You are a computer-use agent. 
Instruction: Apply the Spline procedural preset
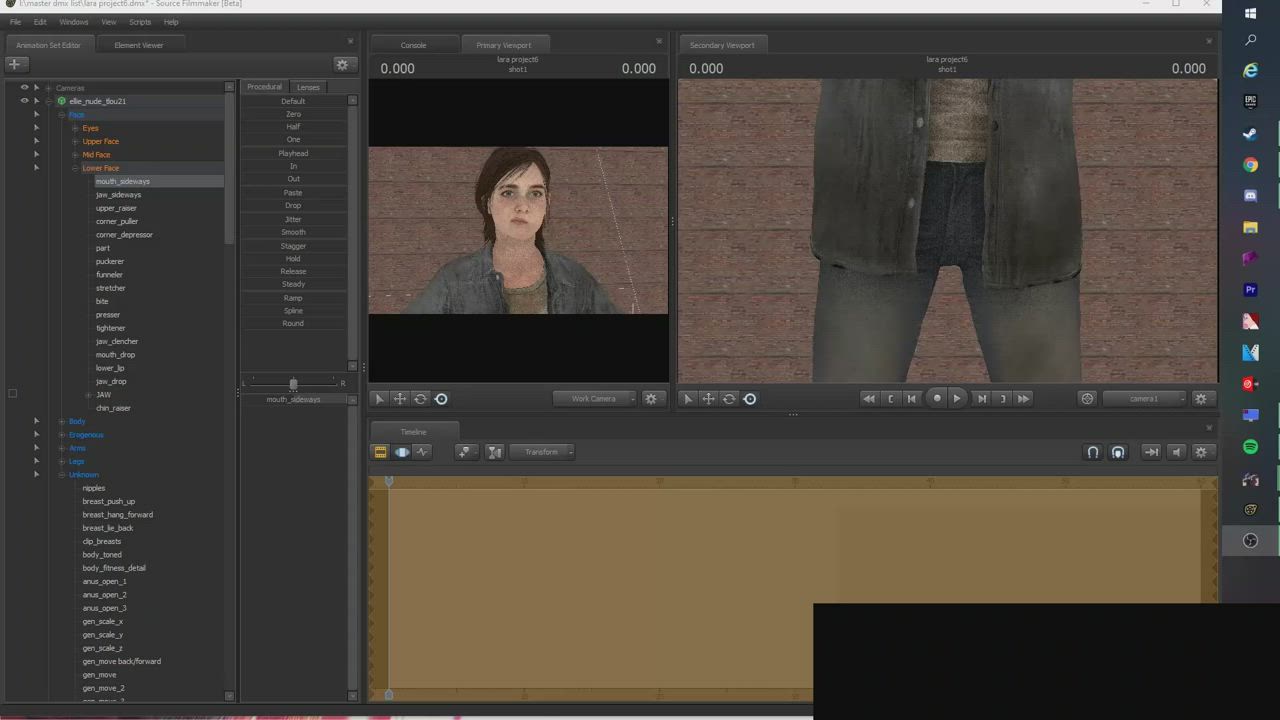293,311
